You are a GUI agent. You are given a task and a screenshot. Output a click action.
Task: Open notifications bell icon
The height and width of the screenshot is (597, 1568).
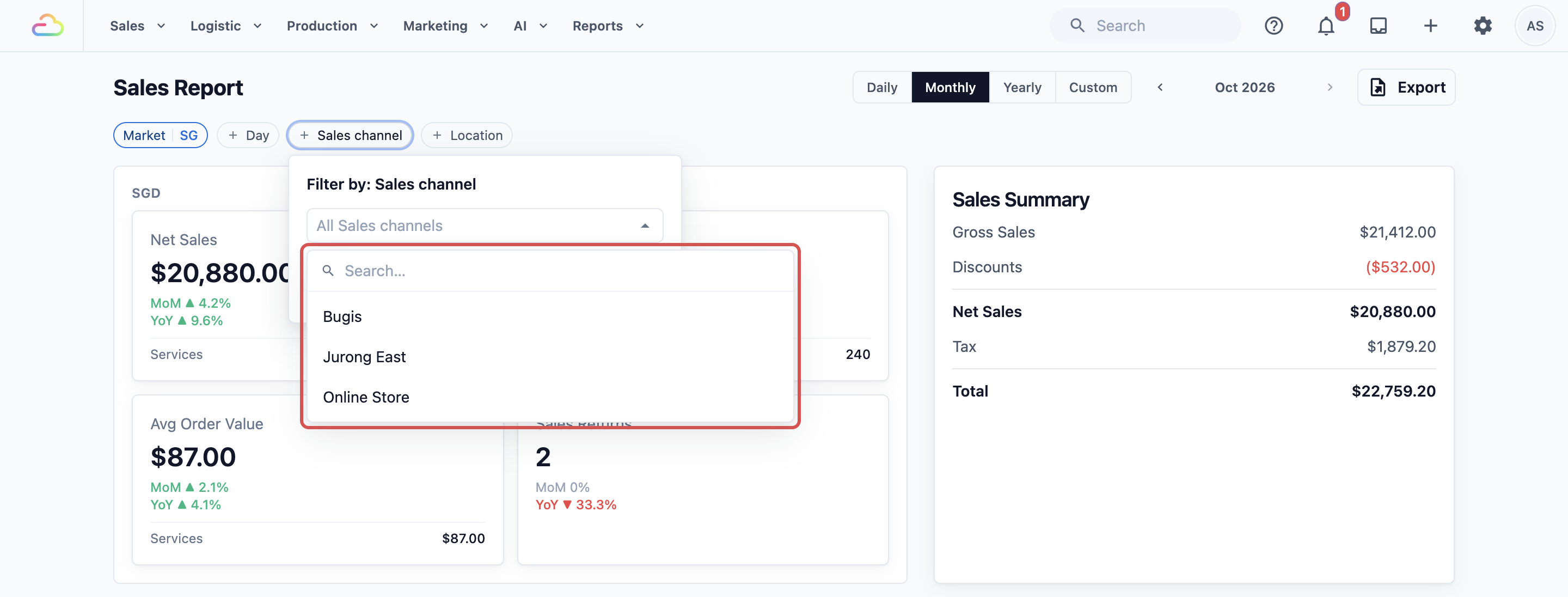tap(1326, 26)
